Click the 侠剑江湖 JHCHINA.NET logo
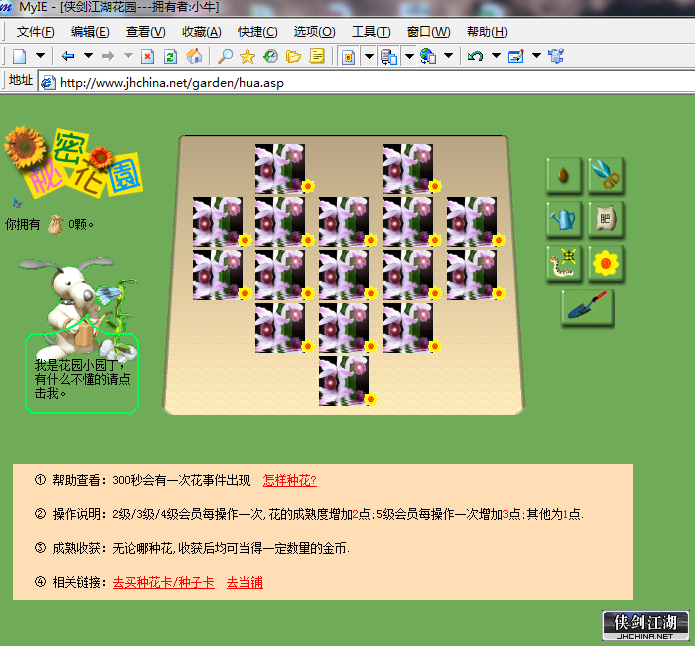The image size is (695, 646). click(645, 626)
